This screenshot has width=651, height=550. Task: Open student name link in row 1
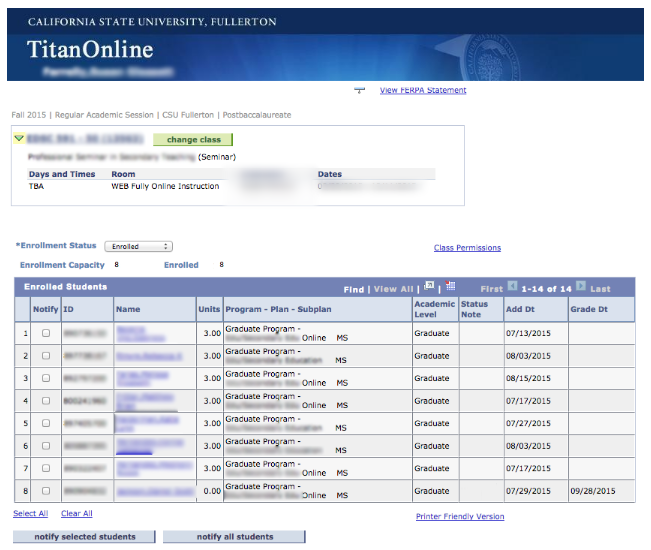coord(140,334)
